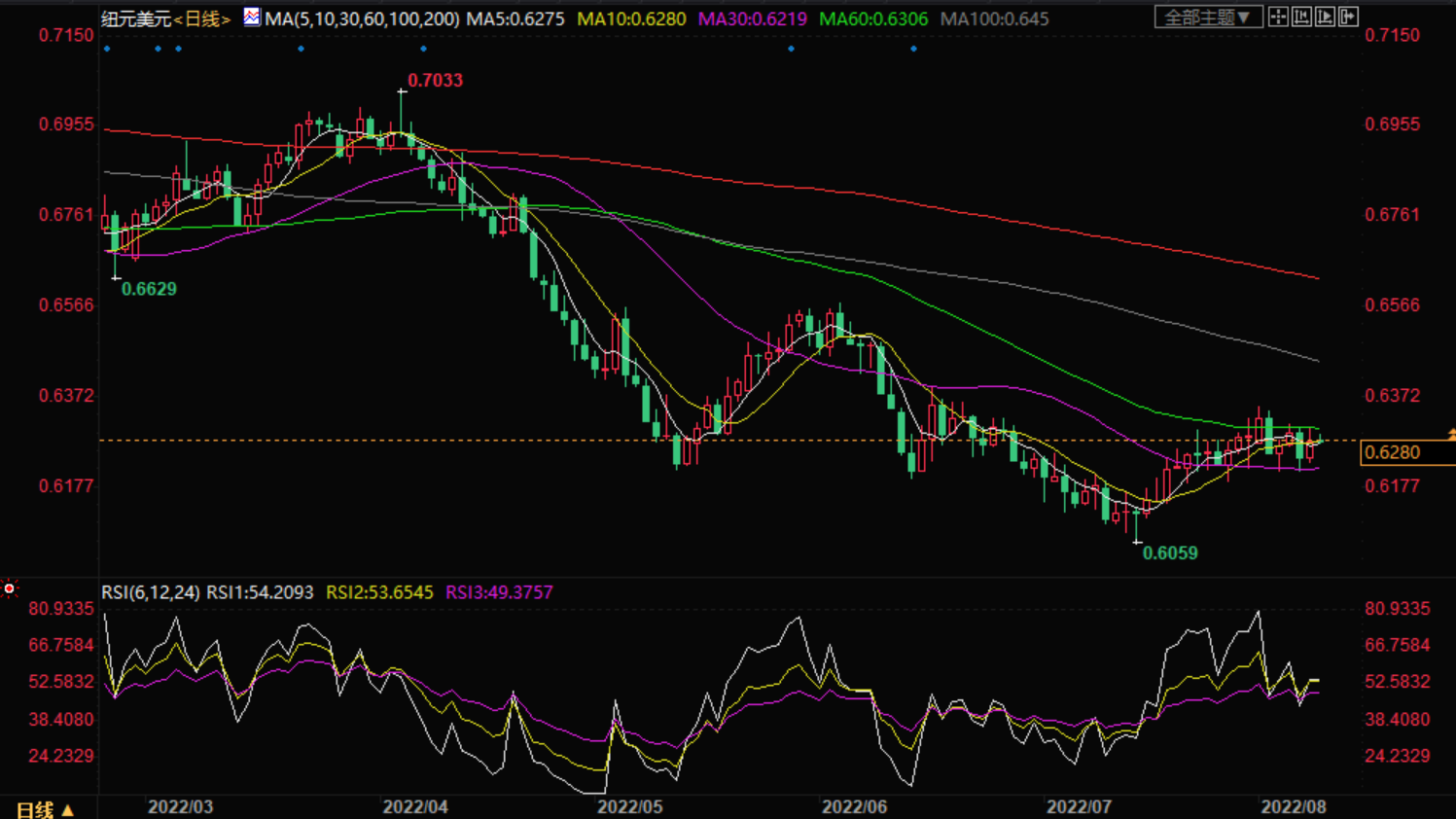This screenshot has width=1456, height=819.
Task: Click the 纽元美元 symbol name
Action: pos(136,18)
